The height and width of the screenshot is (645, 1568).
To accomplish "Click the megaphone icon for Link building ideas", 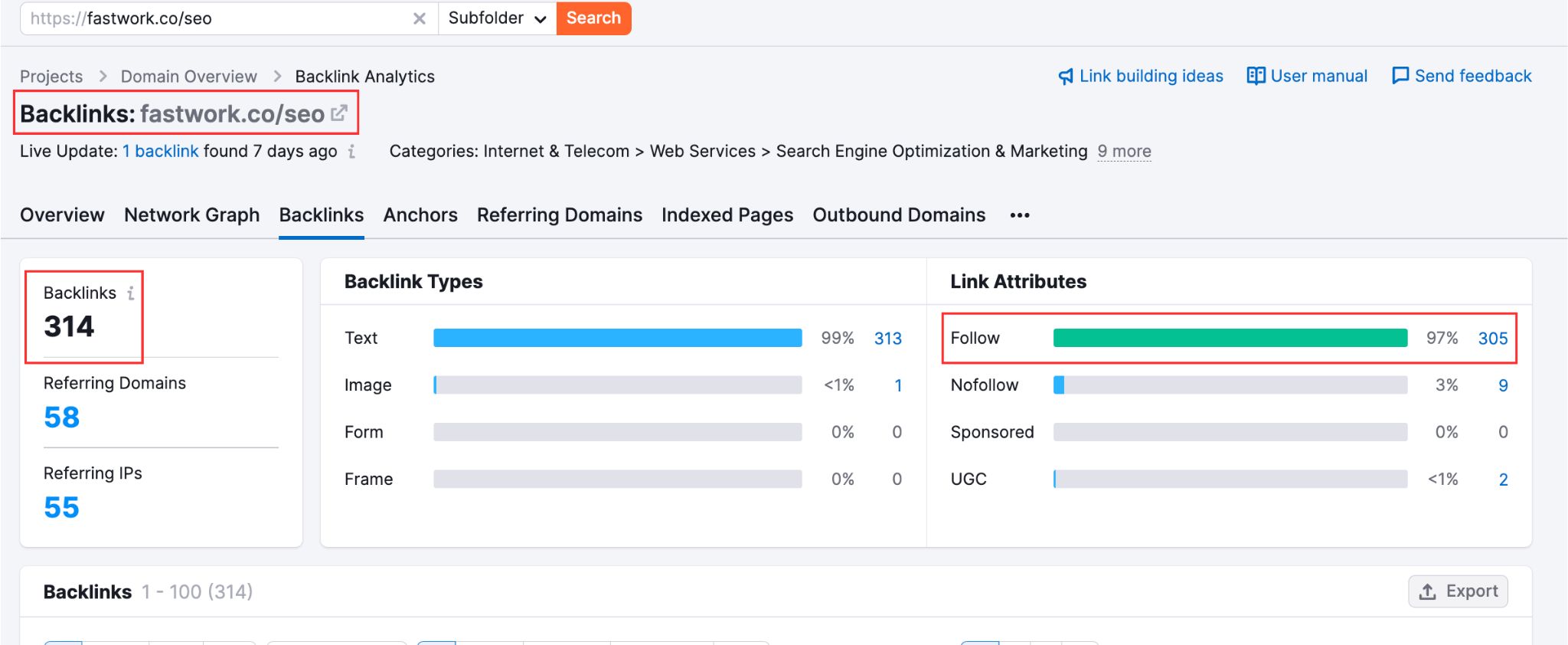I will (x=1066, y=77).
